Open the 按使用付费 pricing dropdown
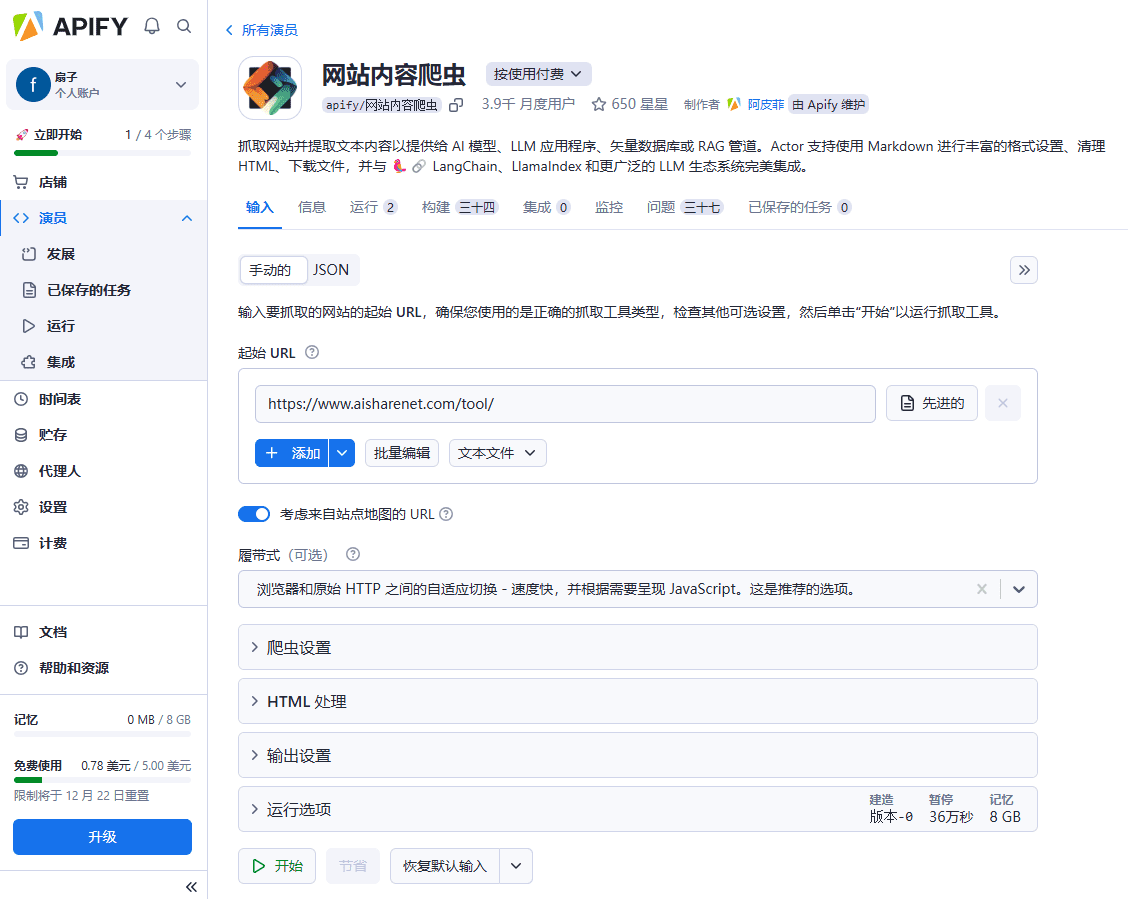Image resolution: width=1128 pixels, height=899 pixels. [539, 74]
